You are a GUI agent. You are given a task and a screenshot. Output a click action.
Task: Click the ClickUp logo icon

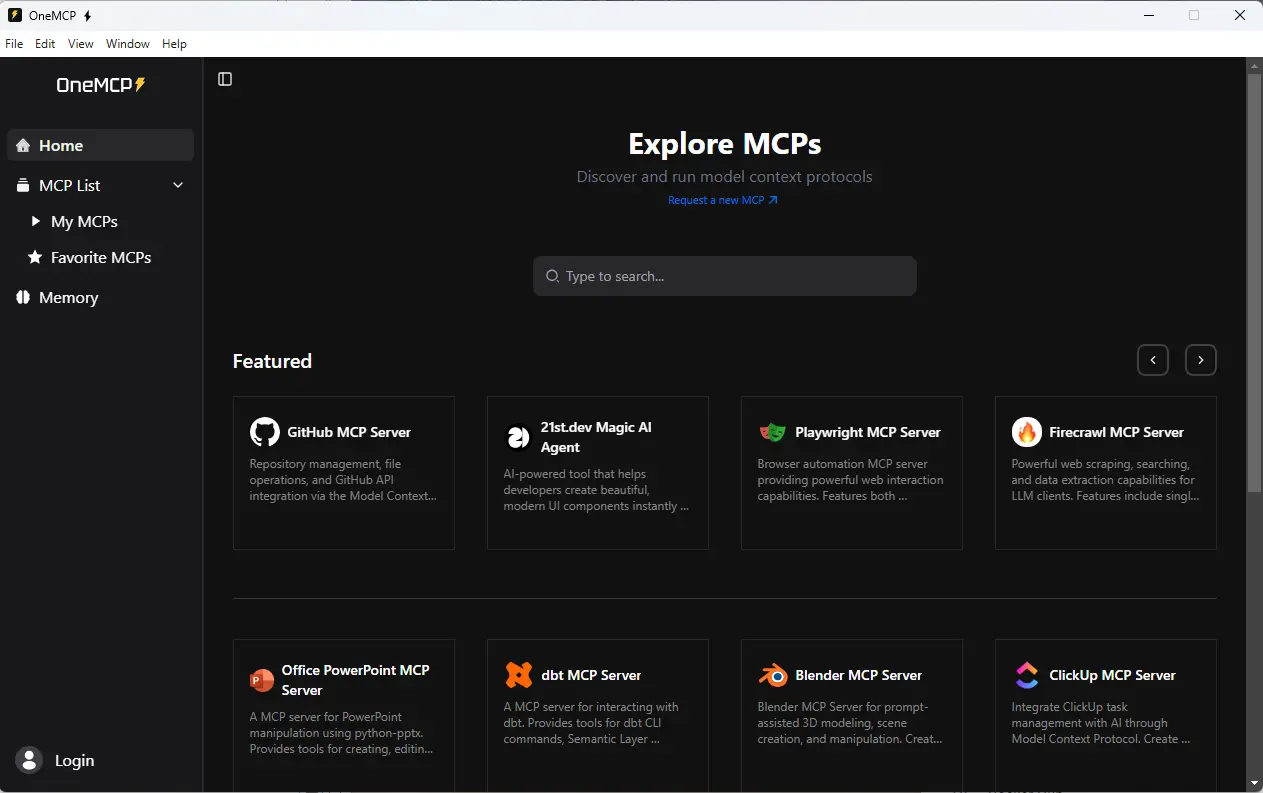(x=1027, y=675)
